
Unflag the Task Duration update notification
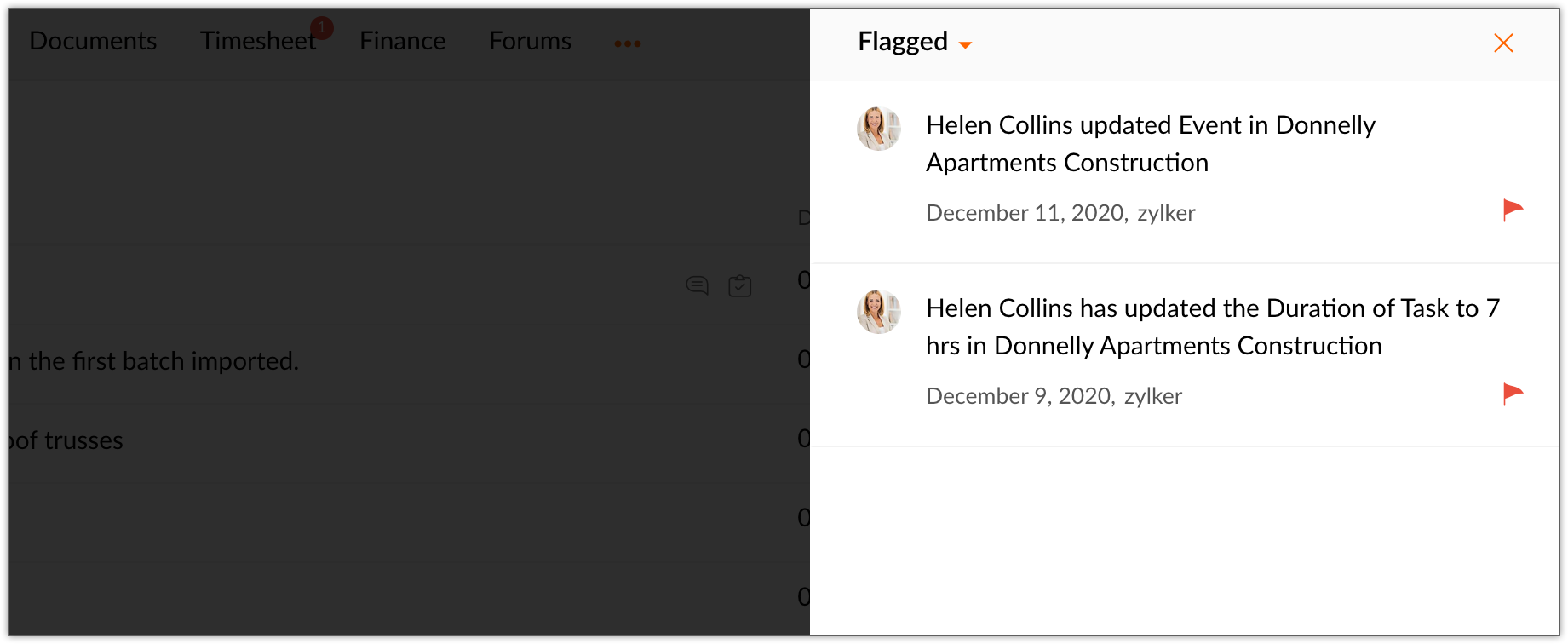click(1512, 394)
